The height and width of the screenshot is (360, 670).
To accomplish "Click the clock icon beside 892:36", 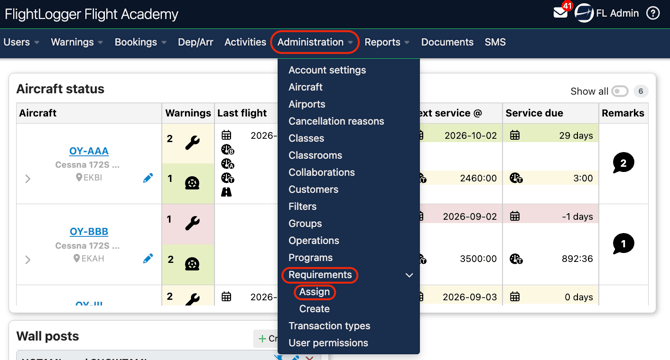I will point(516,259).
